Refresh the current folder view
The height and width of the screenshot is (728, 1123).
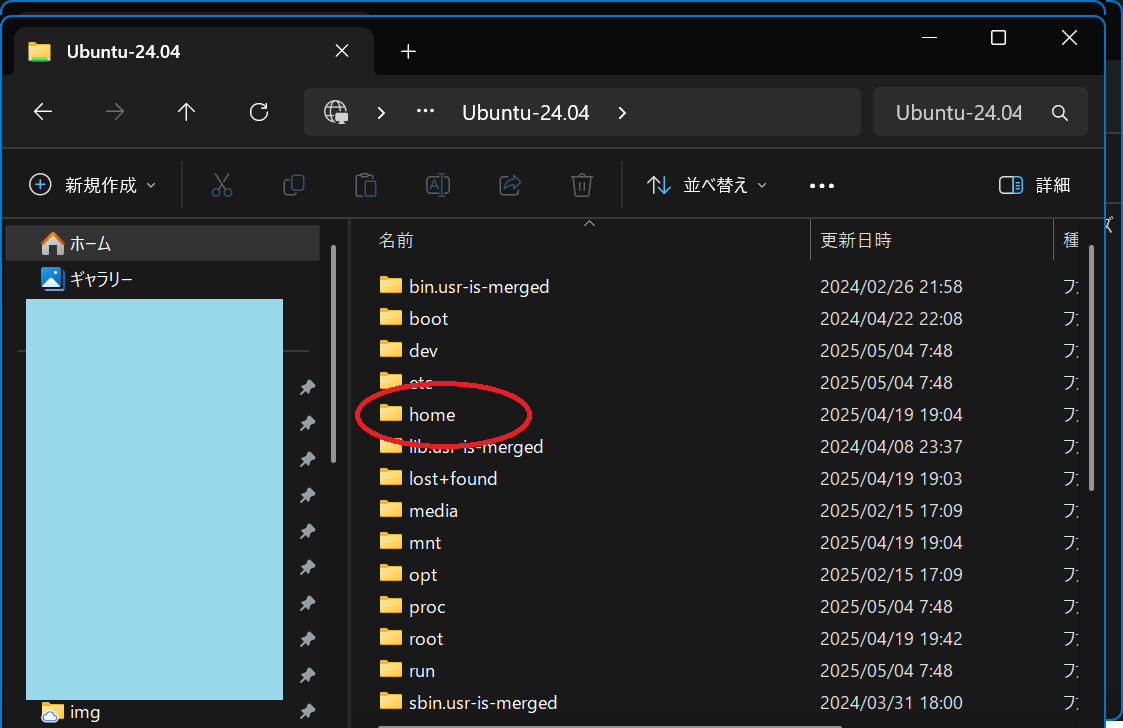pos(259,112)
